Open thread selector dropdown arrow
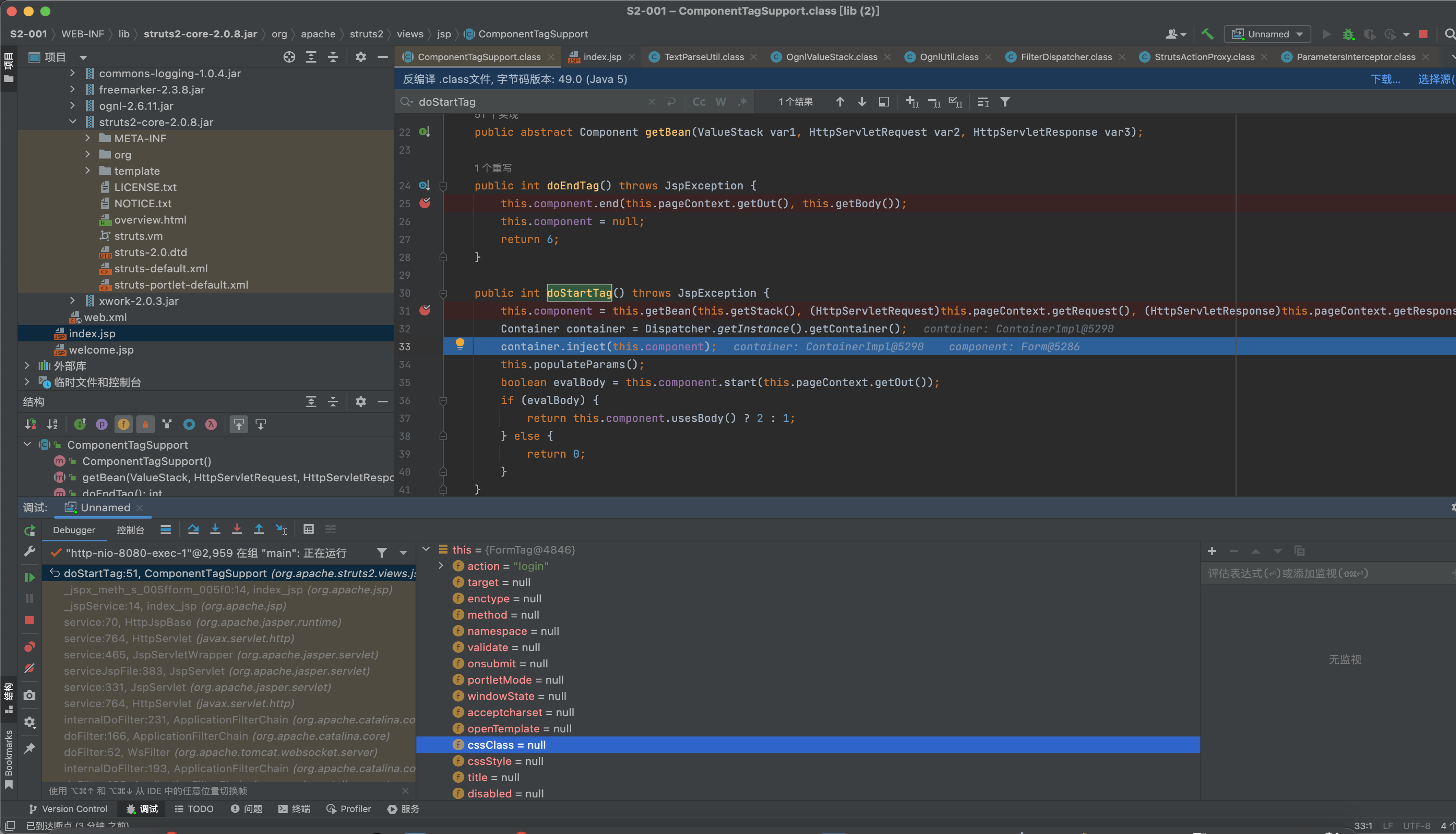This screenshot has width=1456, height=834. click(x=404, y=553)
